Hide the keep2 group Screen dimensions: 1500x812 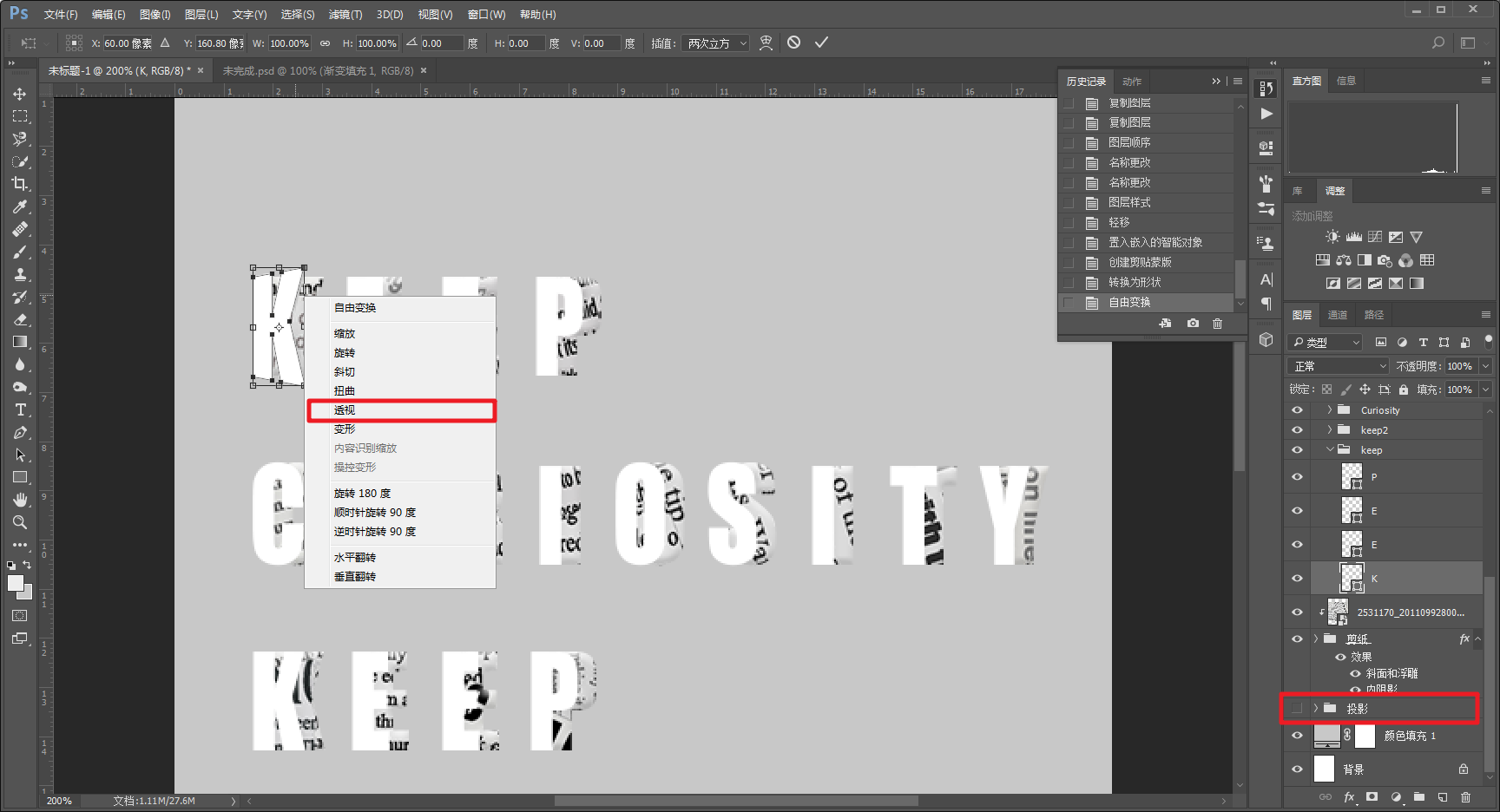click(x=1297, y=430)
